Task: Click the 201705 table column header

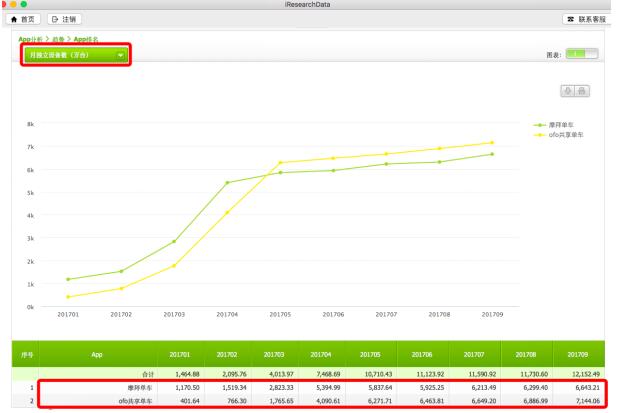Action: click(x=370, y=355)
